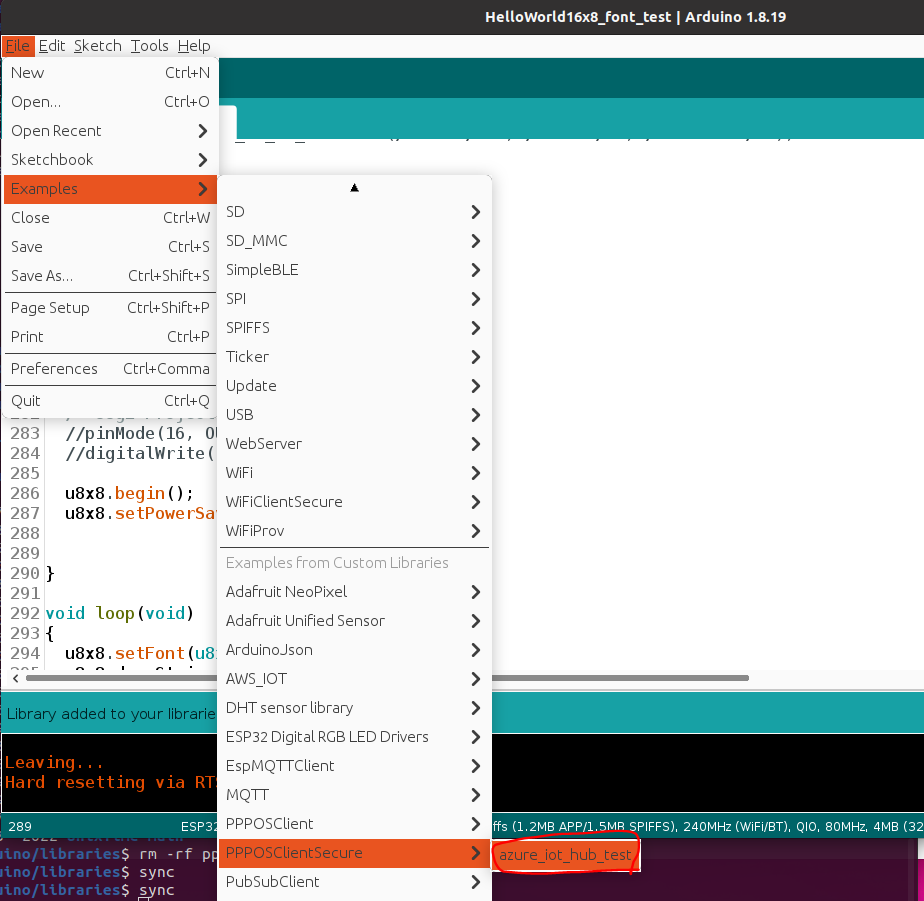Expand EspMQTTClient examples
The image size is (924, 901).
tap(354, 765)
